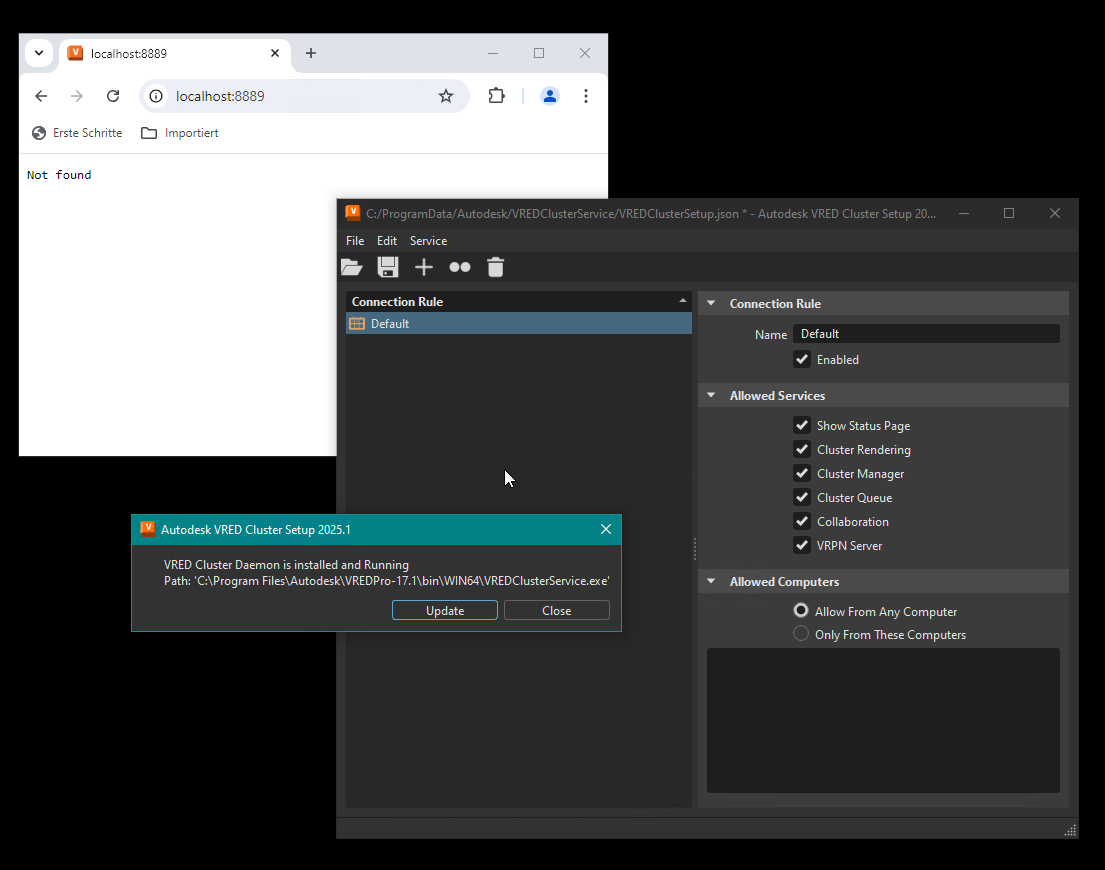Open the Importiert bookmarks folder
The image size is (1105, 870).
[180, 132]
